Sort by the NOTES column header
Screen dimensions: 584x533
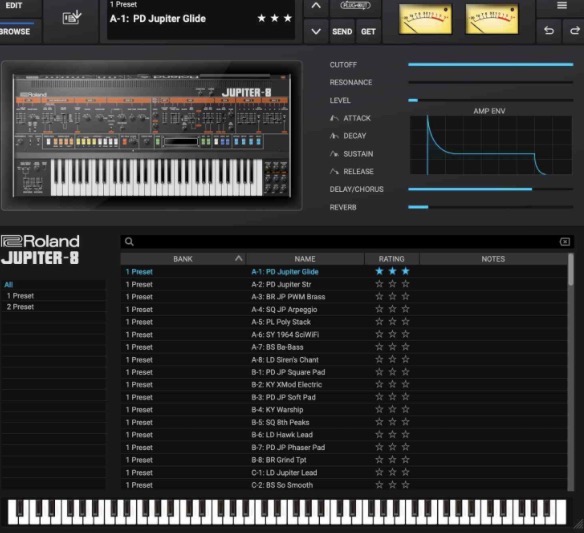pyautogui.click(x=493, y=259)
